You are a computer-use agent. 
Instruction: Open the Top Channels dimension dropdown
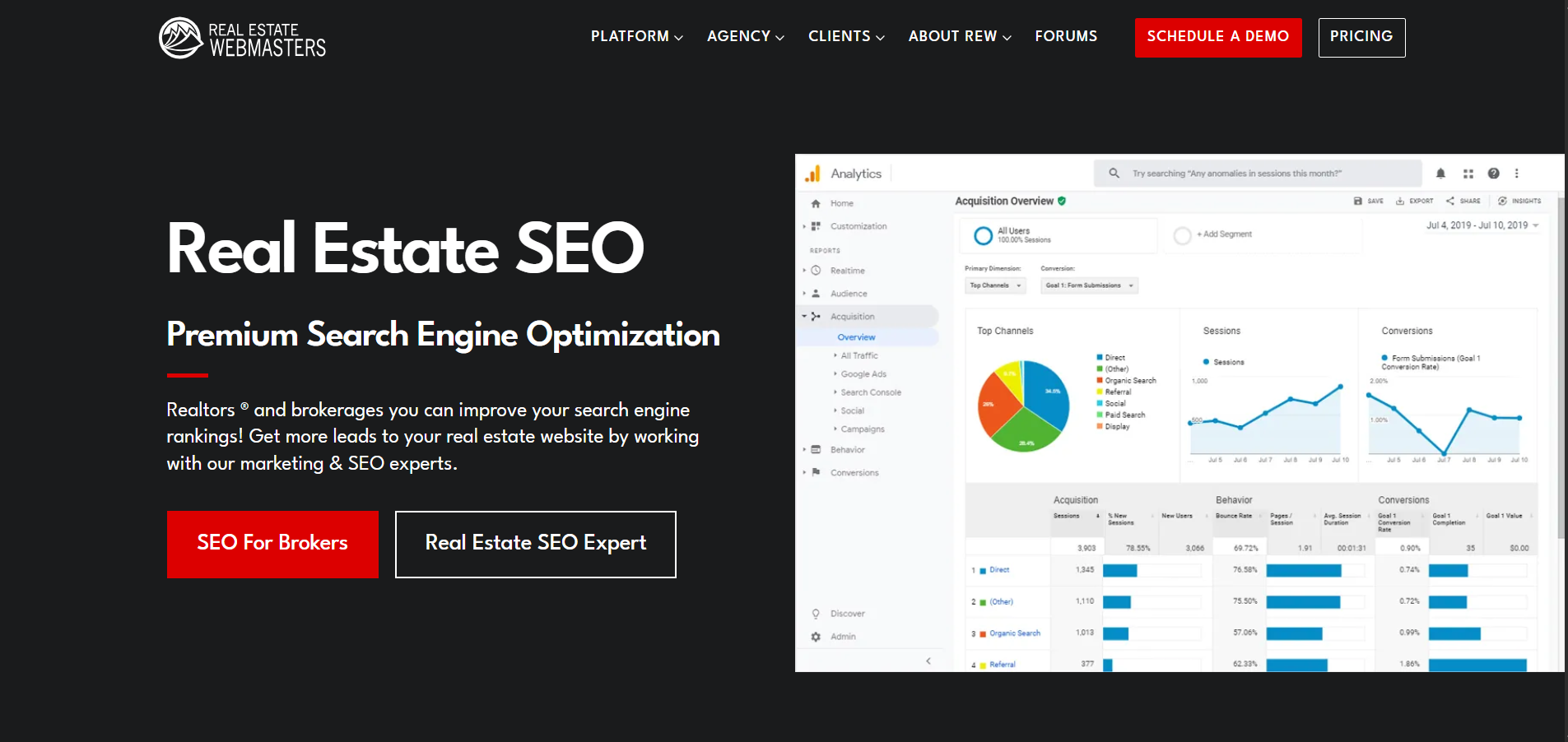click(995, 285)
